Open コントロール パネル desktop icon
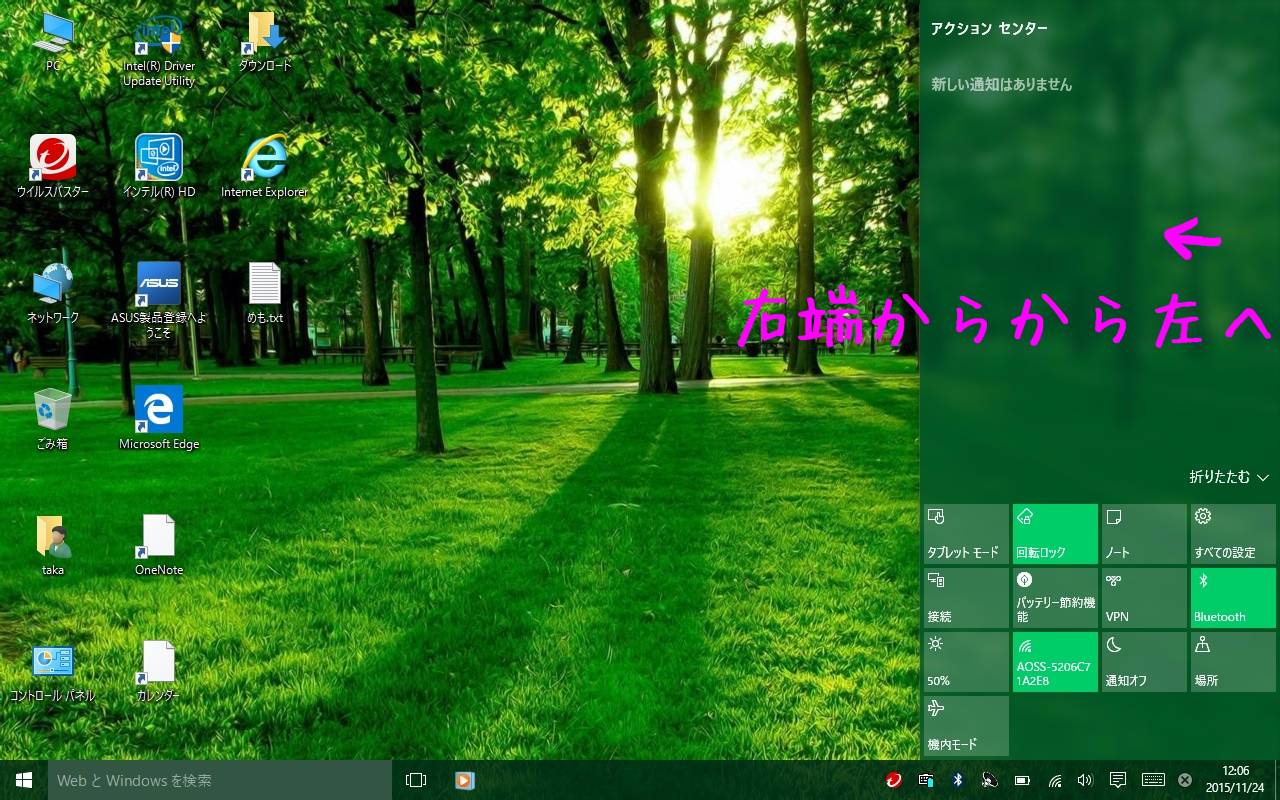 pos(52,671)
